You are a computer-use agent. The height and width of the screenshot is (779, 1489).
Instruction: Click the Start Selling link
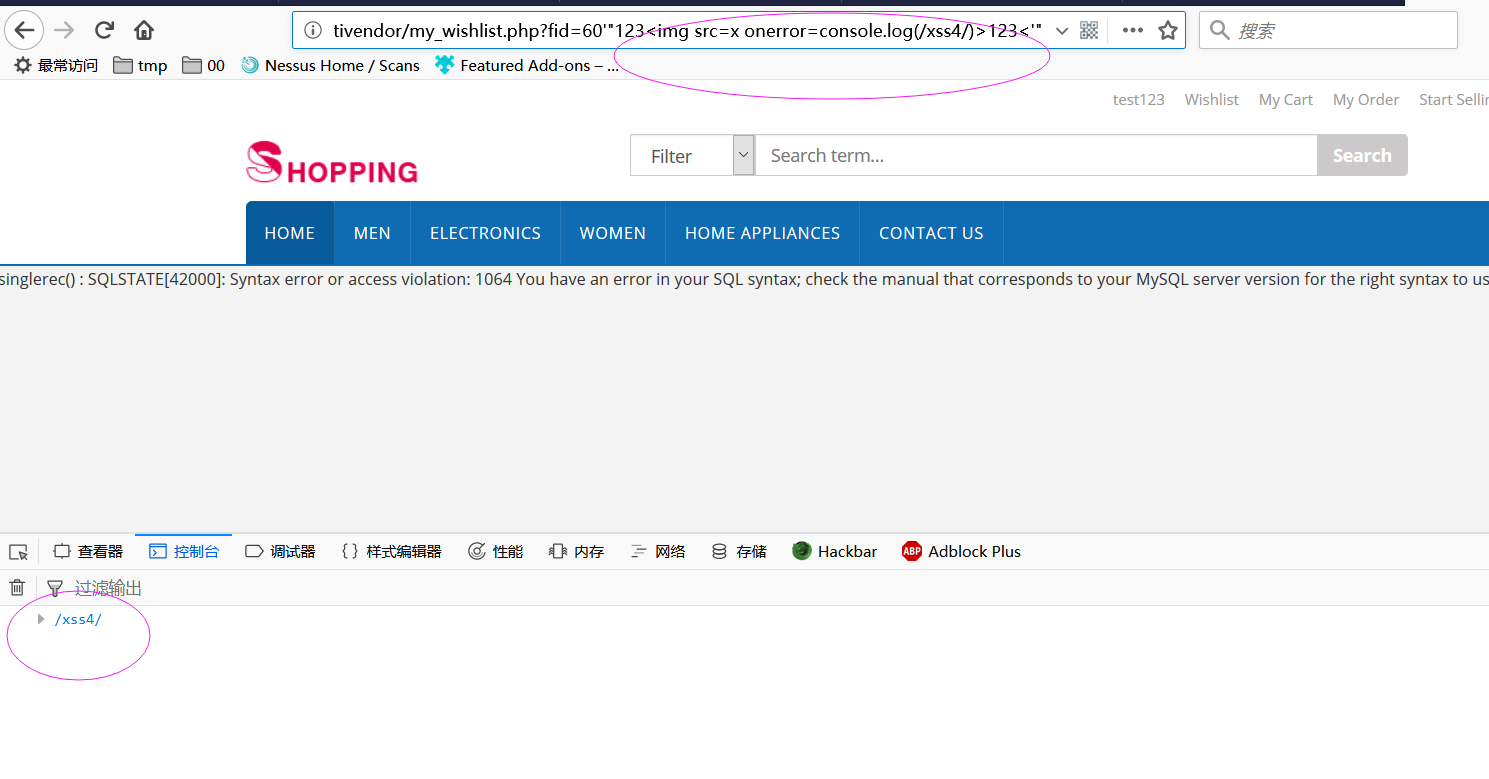click(x=1454, y=100)
